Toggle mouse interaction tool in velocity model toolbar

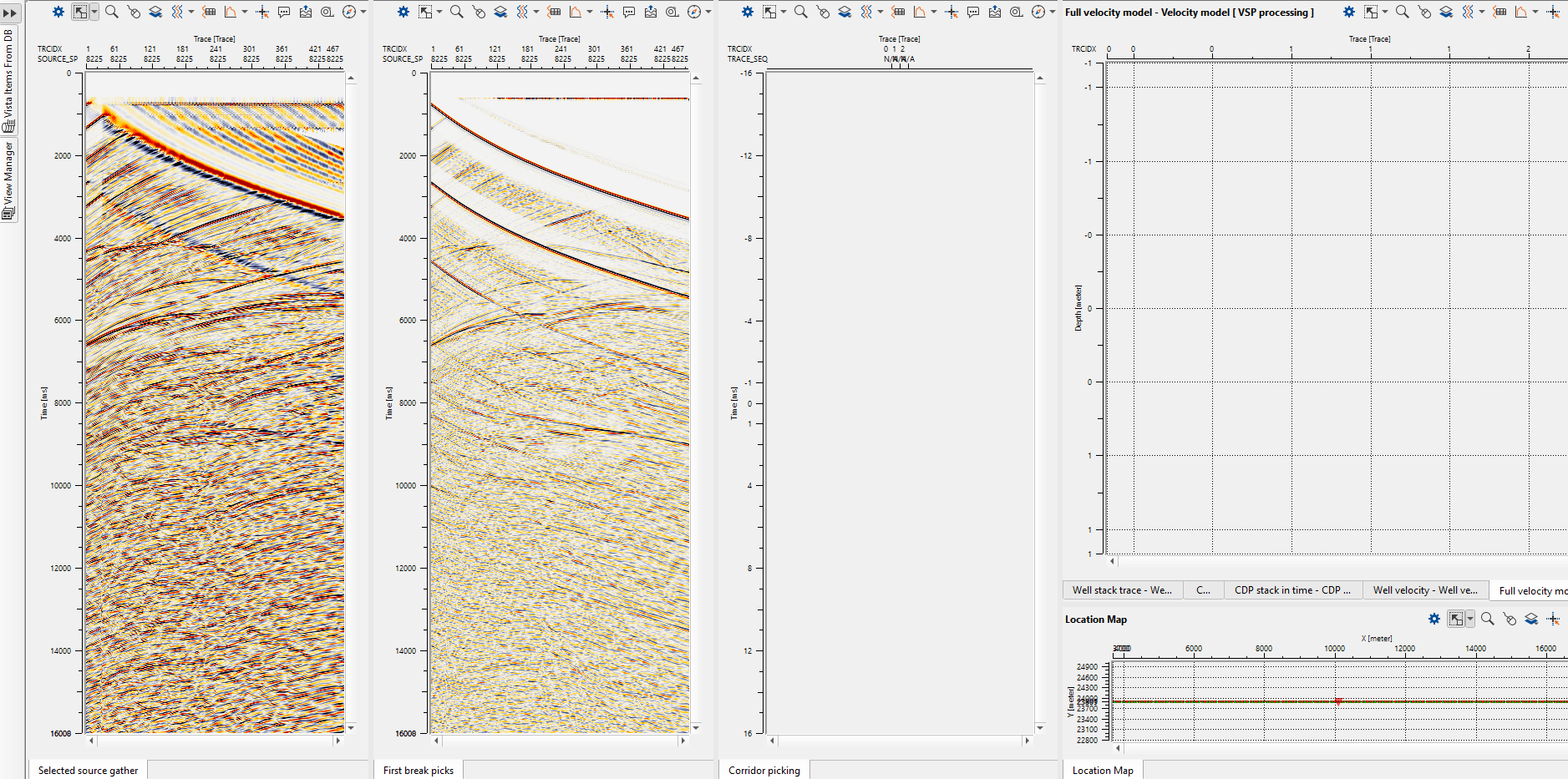pos(1424,12)
